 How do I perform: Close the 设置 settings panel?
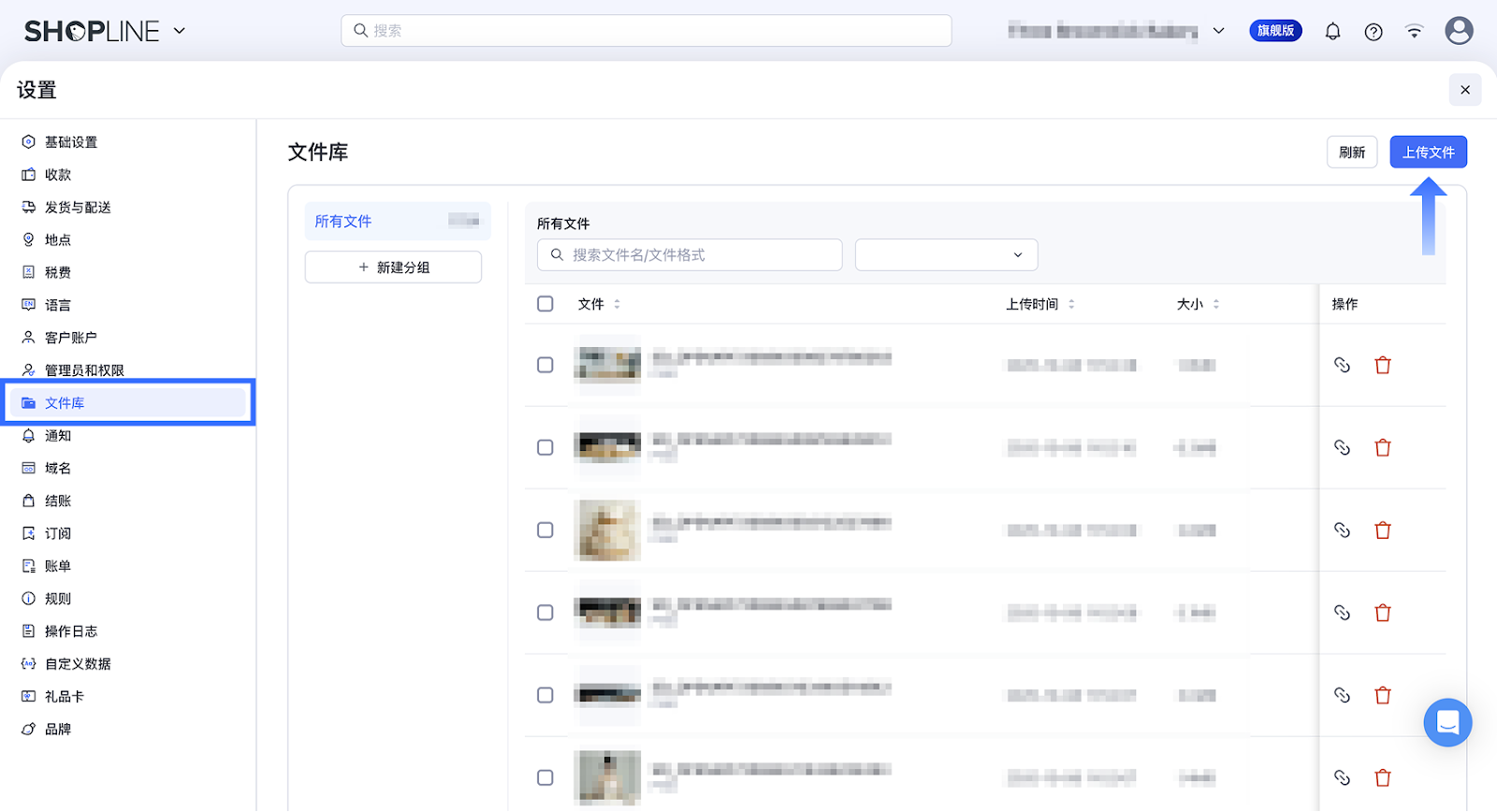[1465, 90]
